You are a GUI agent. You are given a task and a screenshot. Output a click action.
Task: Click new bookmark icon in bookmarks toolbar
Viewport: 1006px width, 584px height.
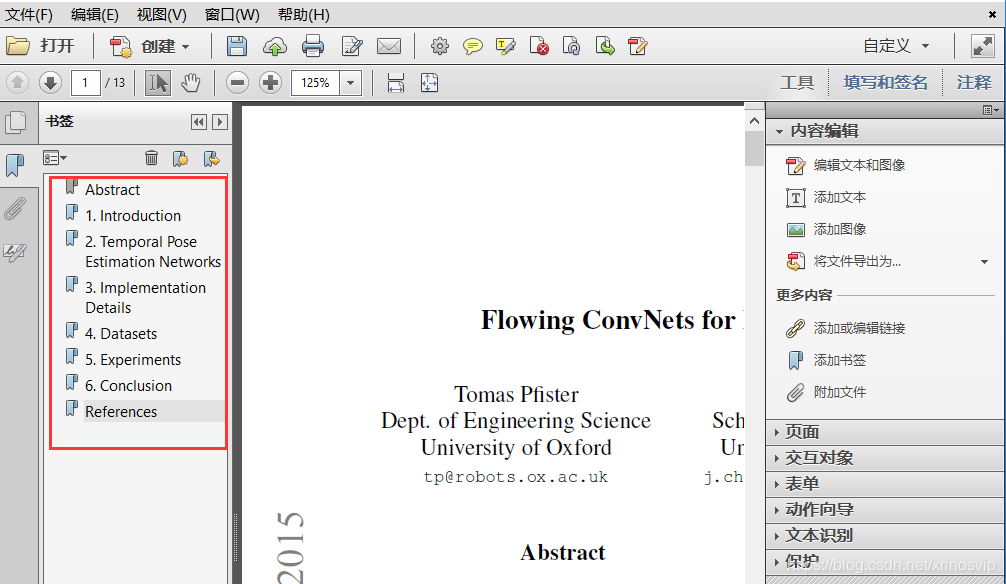tap(180, 158)
